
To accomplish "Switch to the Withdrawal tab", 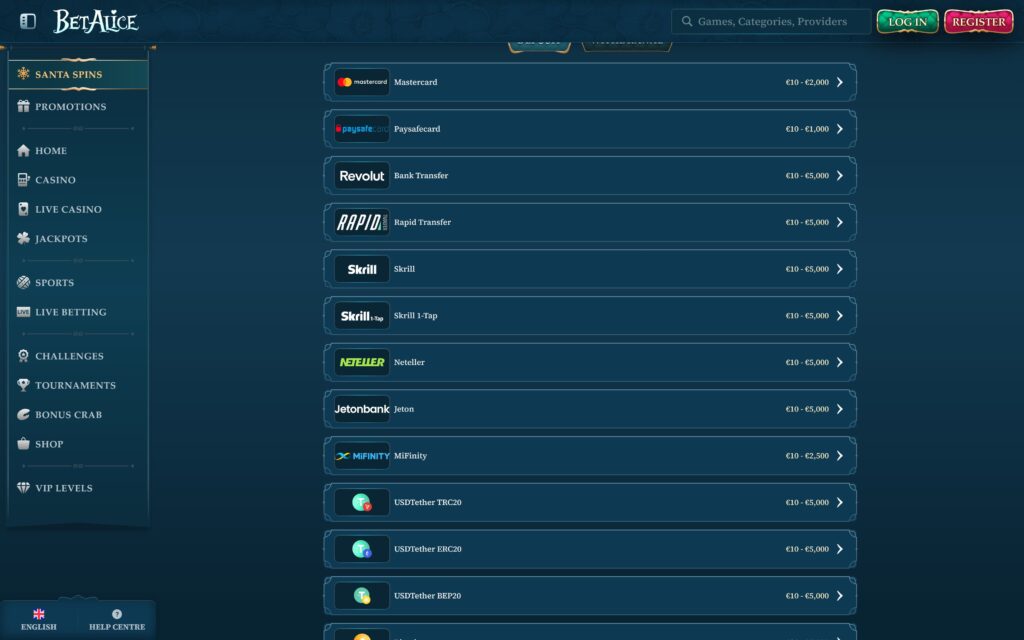I will click(x=627, y=42).
